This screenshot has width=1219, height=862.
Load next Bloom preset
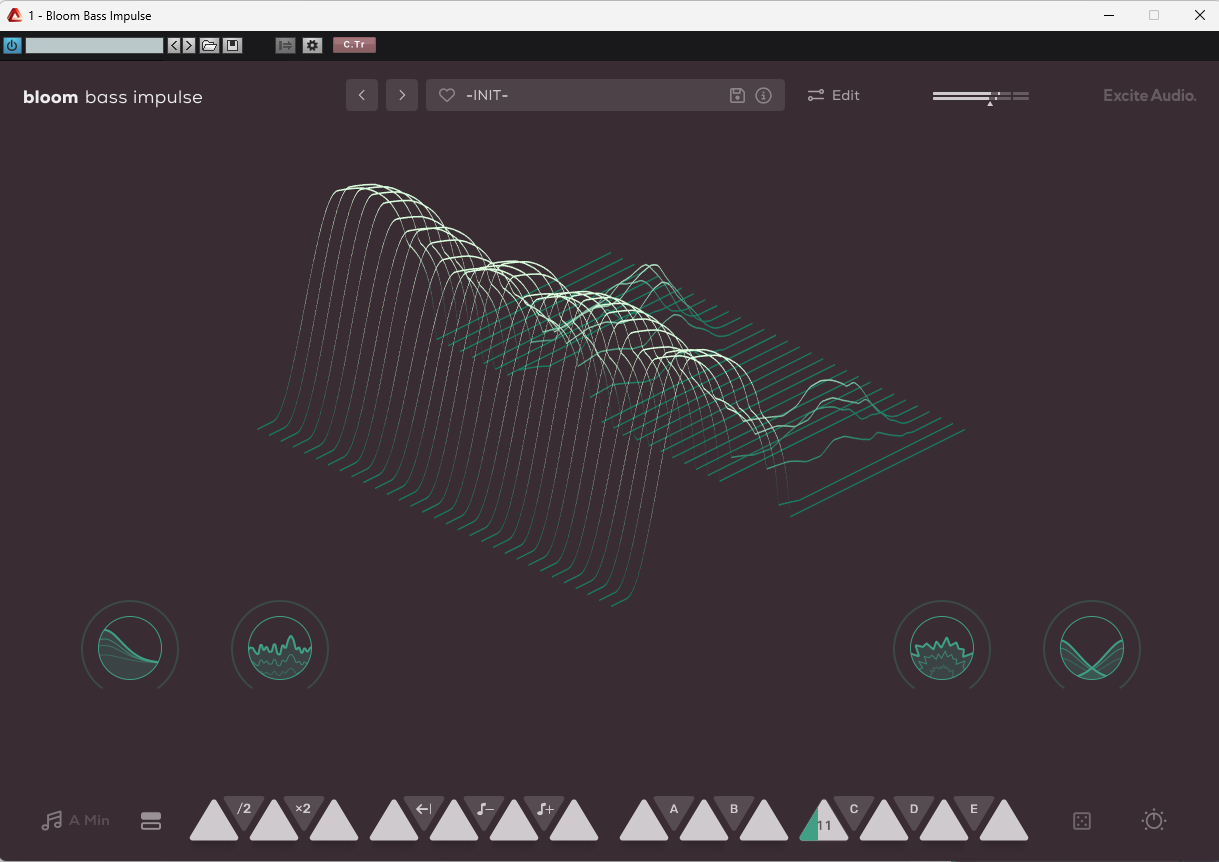402,95
